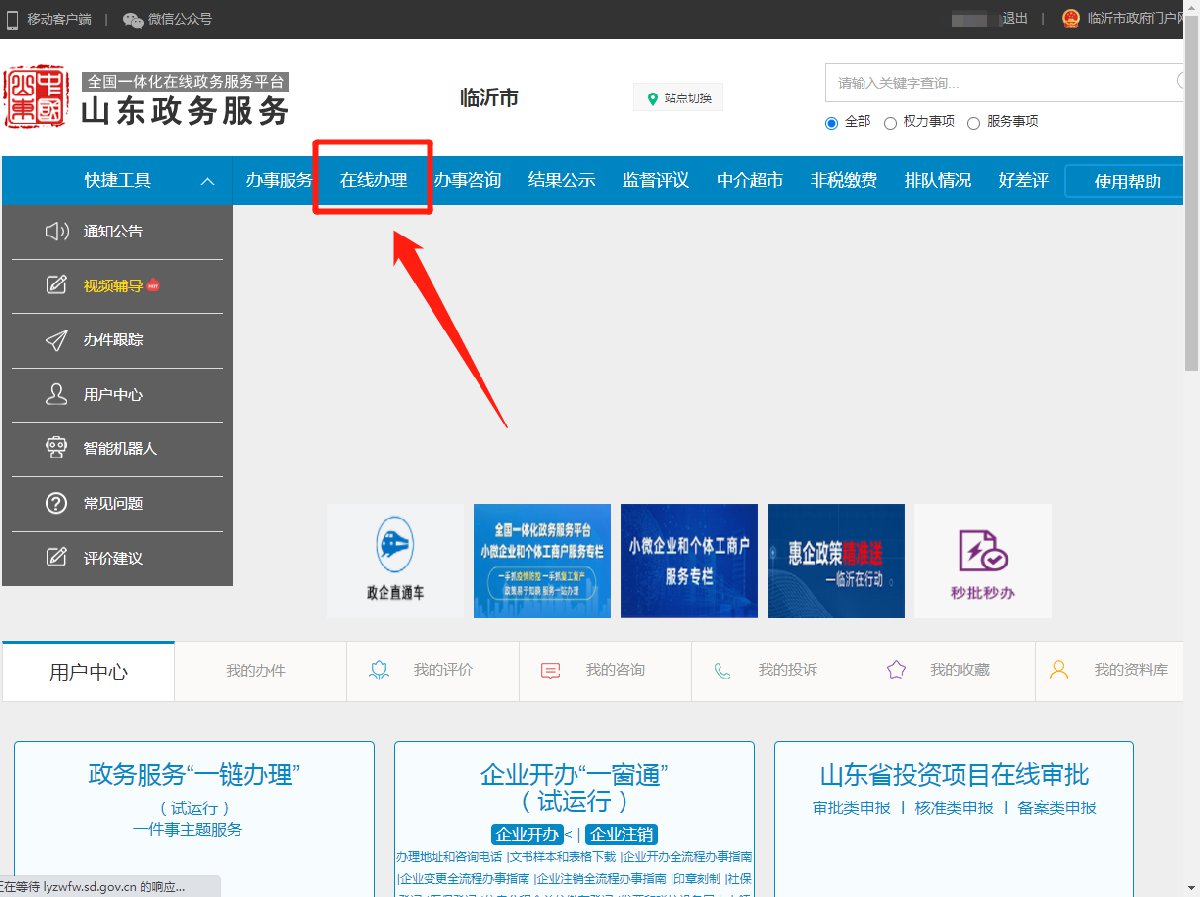Switch to the 我的办件 tab
1200x897 pixels.
tap(256, 671)
